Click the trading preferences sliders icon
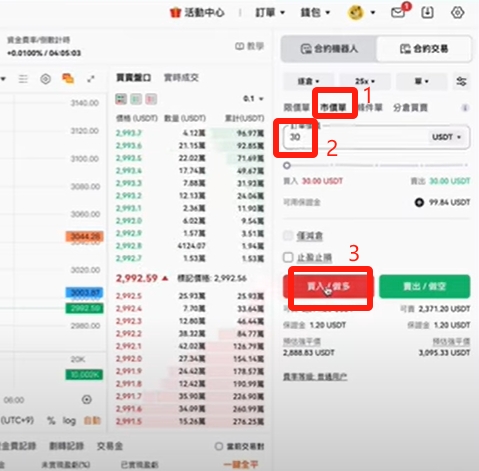Image resolution: width=479 pixels, height=471 pixels. pos(461,81)
